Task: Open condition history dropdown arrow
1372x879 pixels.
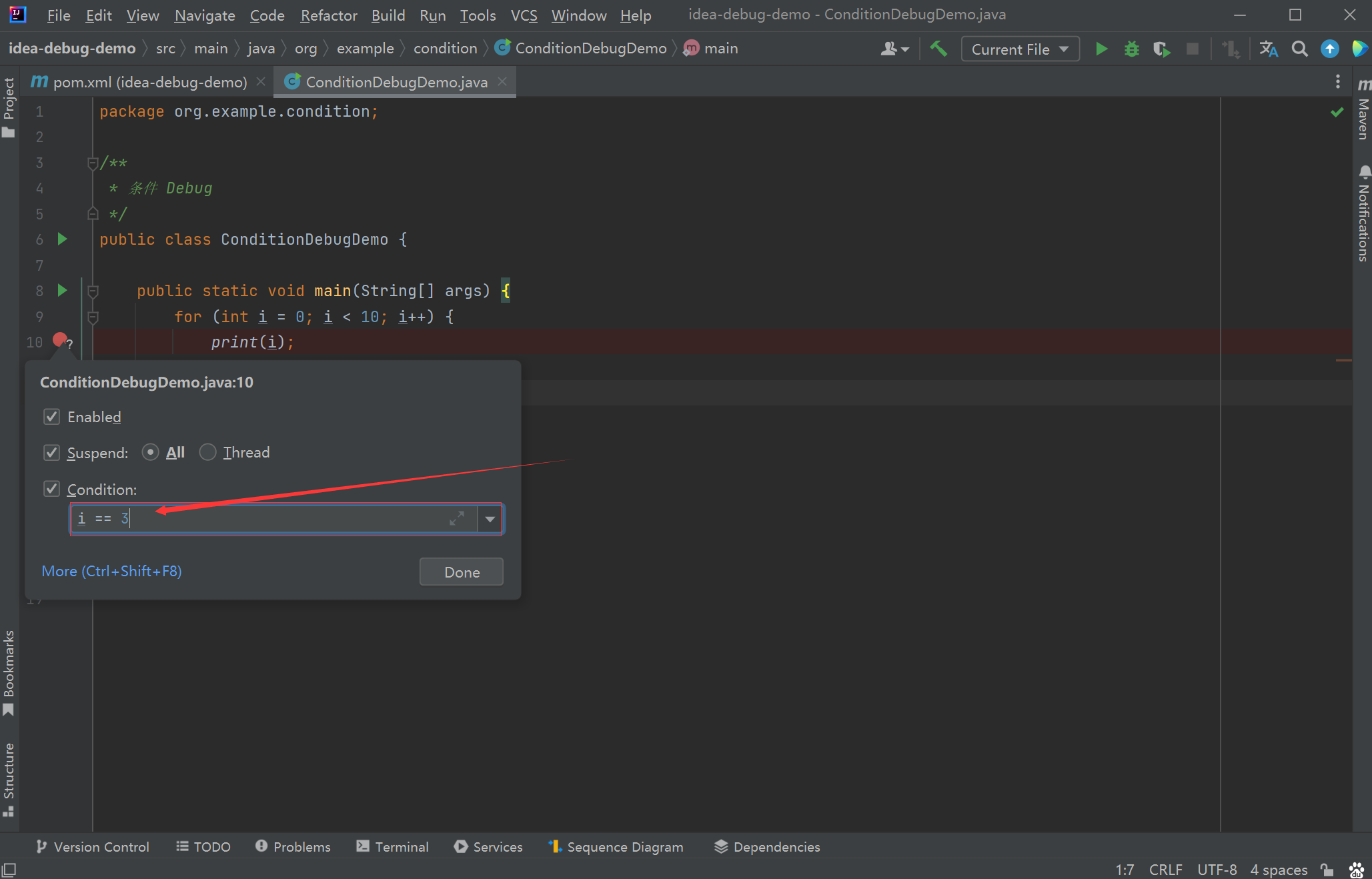Action: pos(490,519)
